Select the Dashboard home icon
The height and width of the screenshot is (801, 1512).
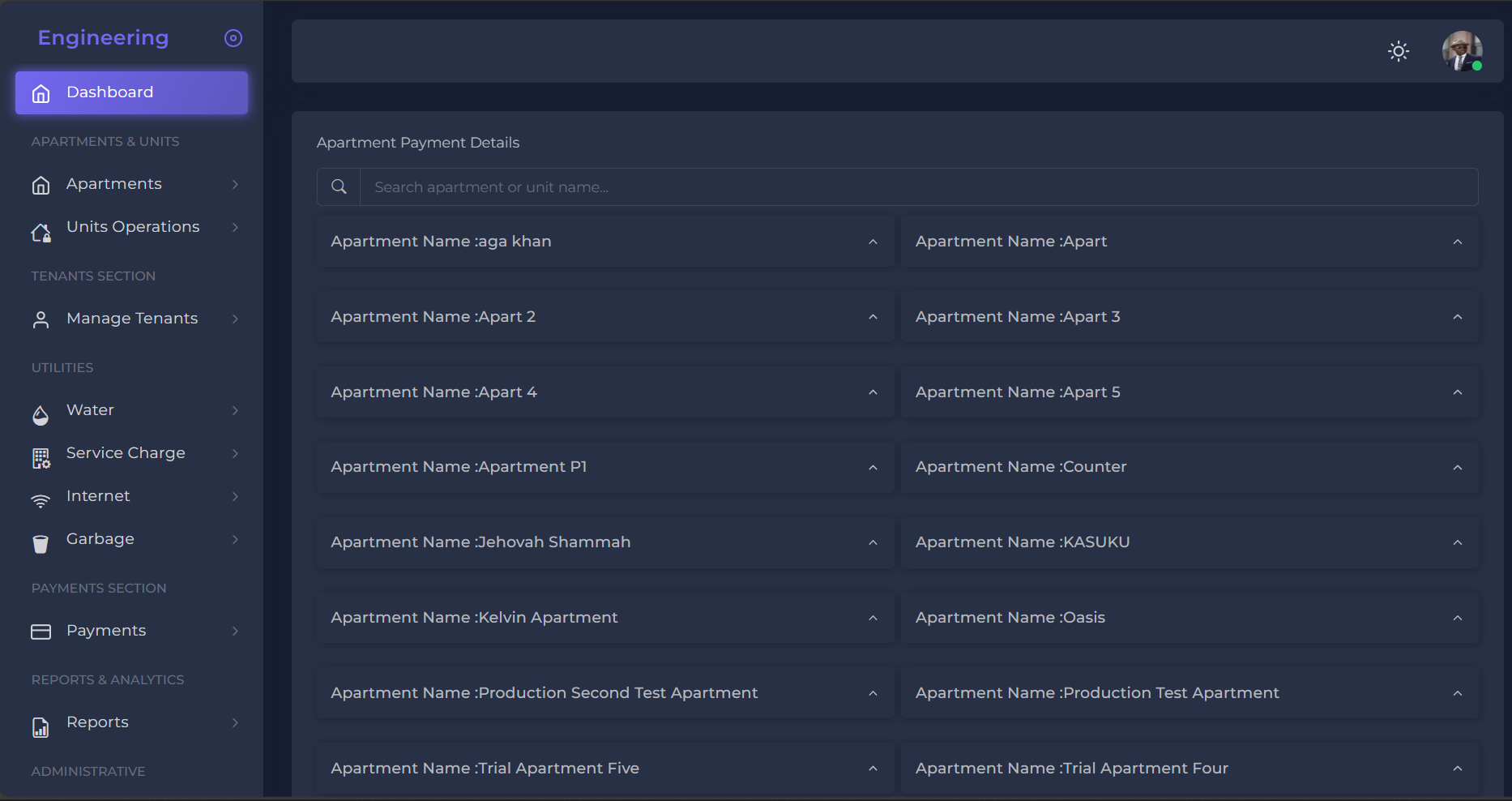(41, 92)
